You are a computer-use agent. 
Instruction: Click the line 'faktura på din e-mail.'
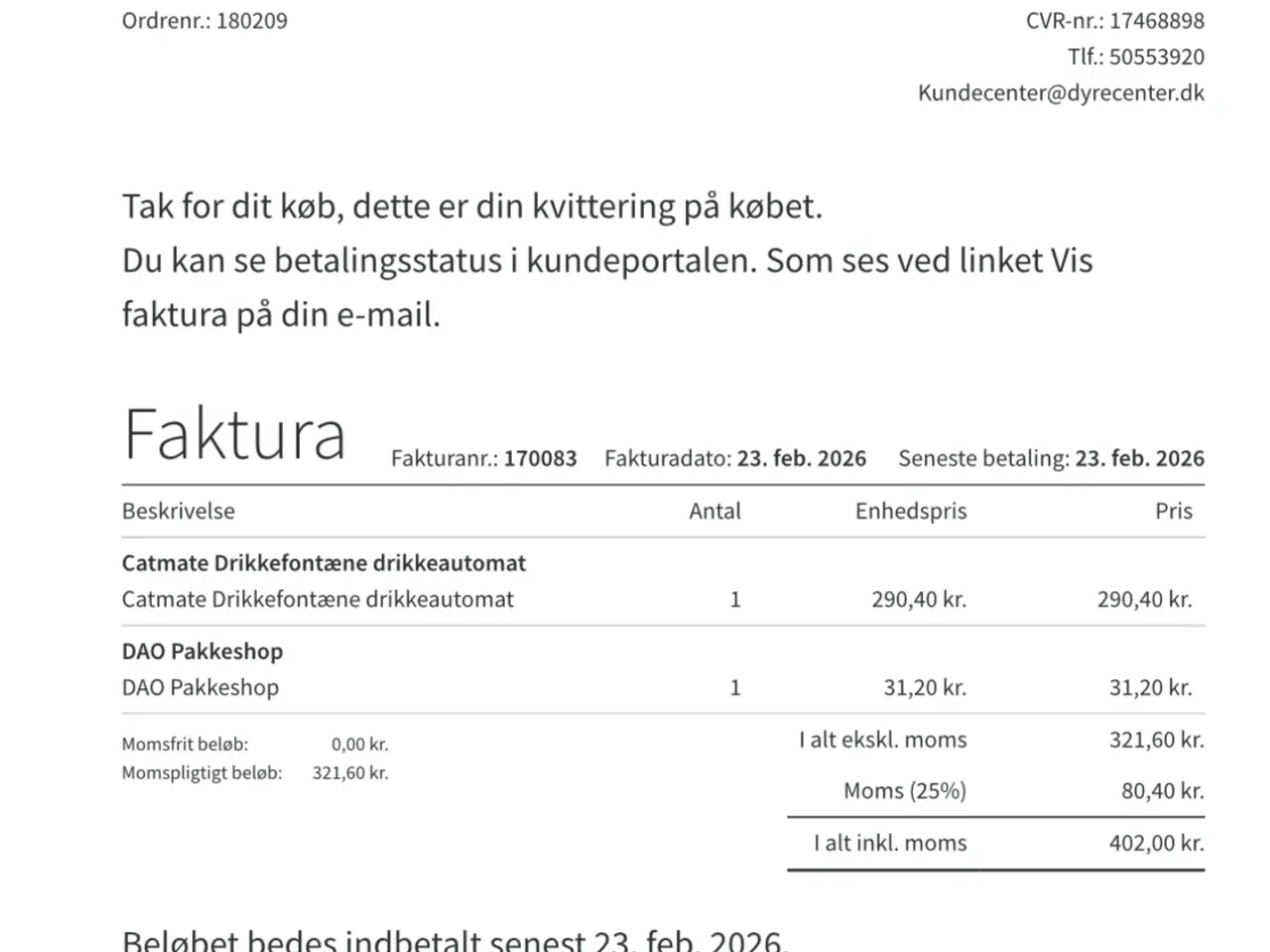[281, 314]
